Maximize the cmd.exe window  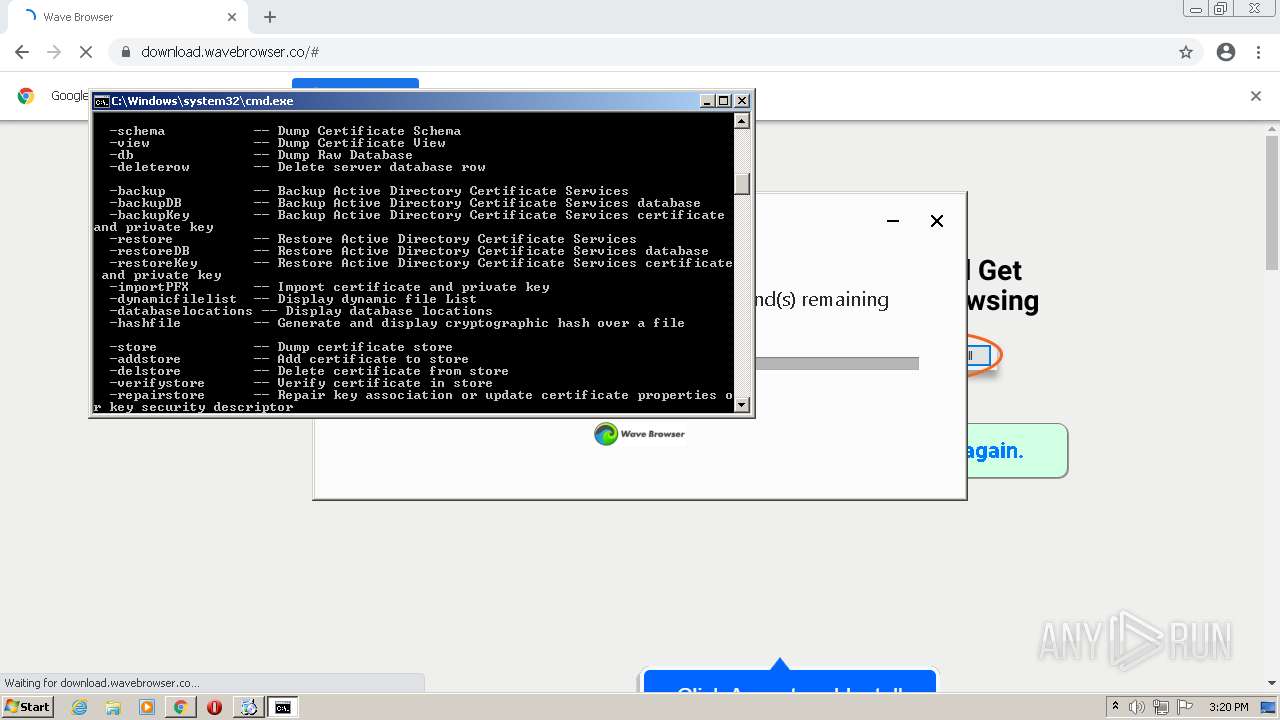click(724, 101)
